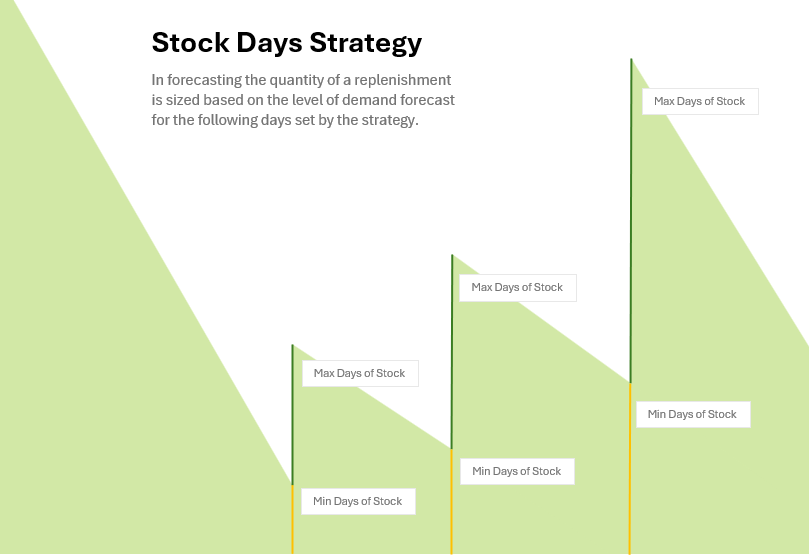This screenshot has height=558, width=809.
Task: Click the first yellow vertical line segment
Action: pyautogui.click(x=293, y=519)
